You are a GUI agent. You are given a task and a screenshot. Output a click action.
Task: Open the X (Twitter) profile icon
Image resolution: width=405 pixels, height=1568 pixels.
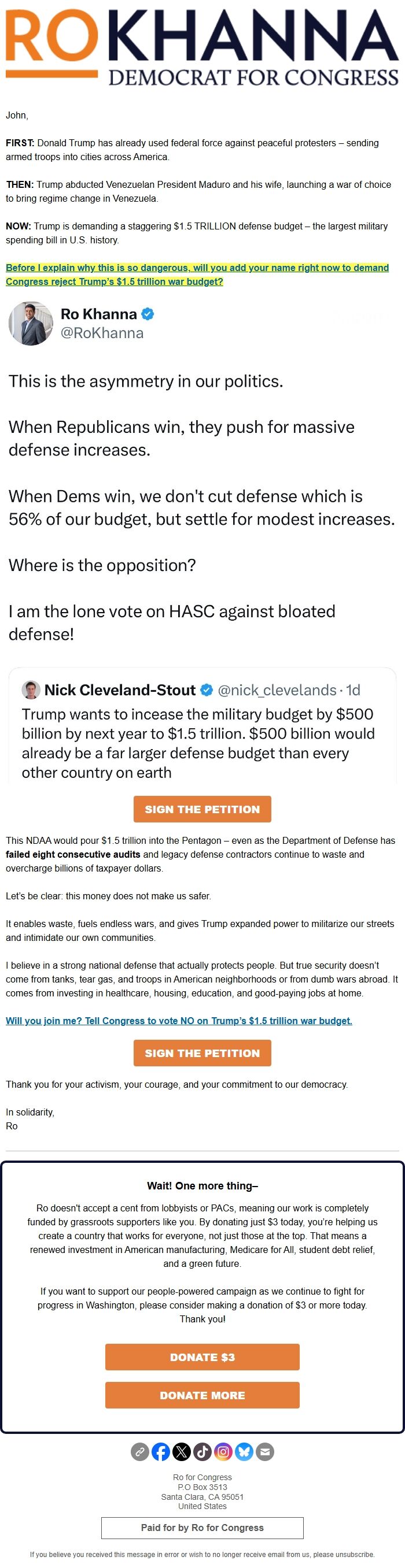click(x=182, y=1452)
